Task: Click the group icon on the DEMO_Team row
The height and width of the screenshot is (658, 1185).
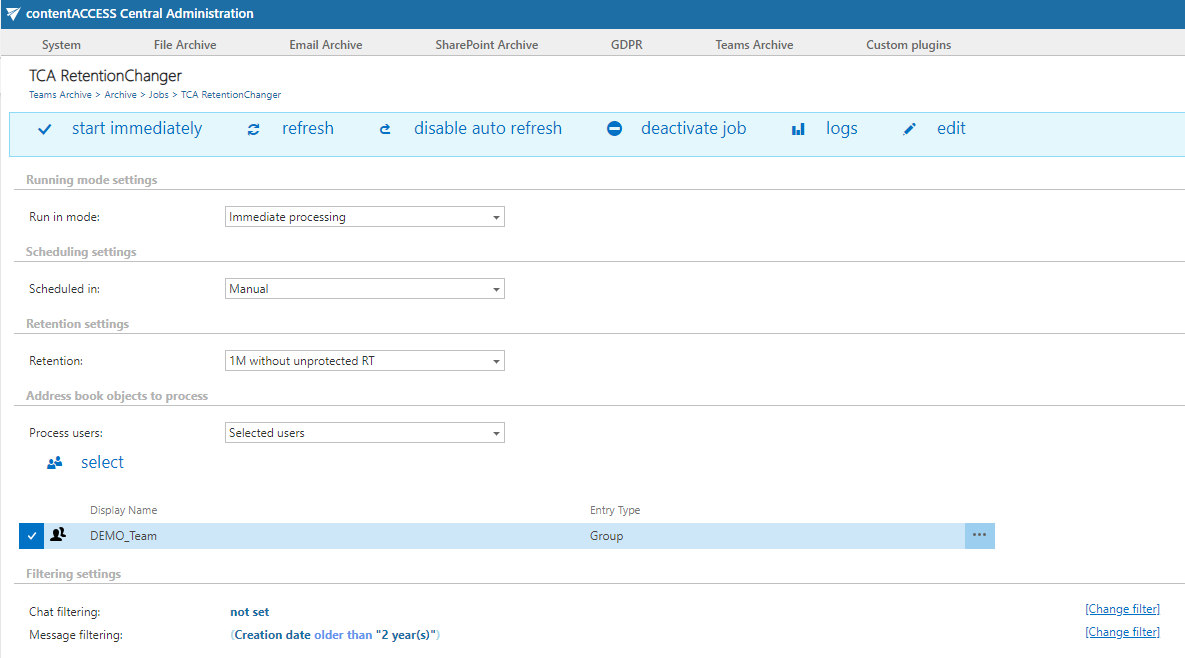Action: coord(58,535)
